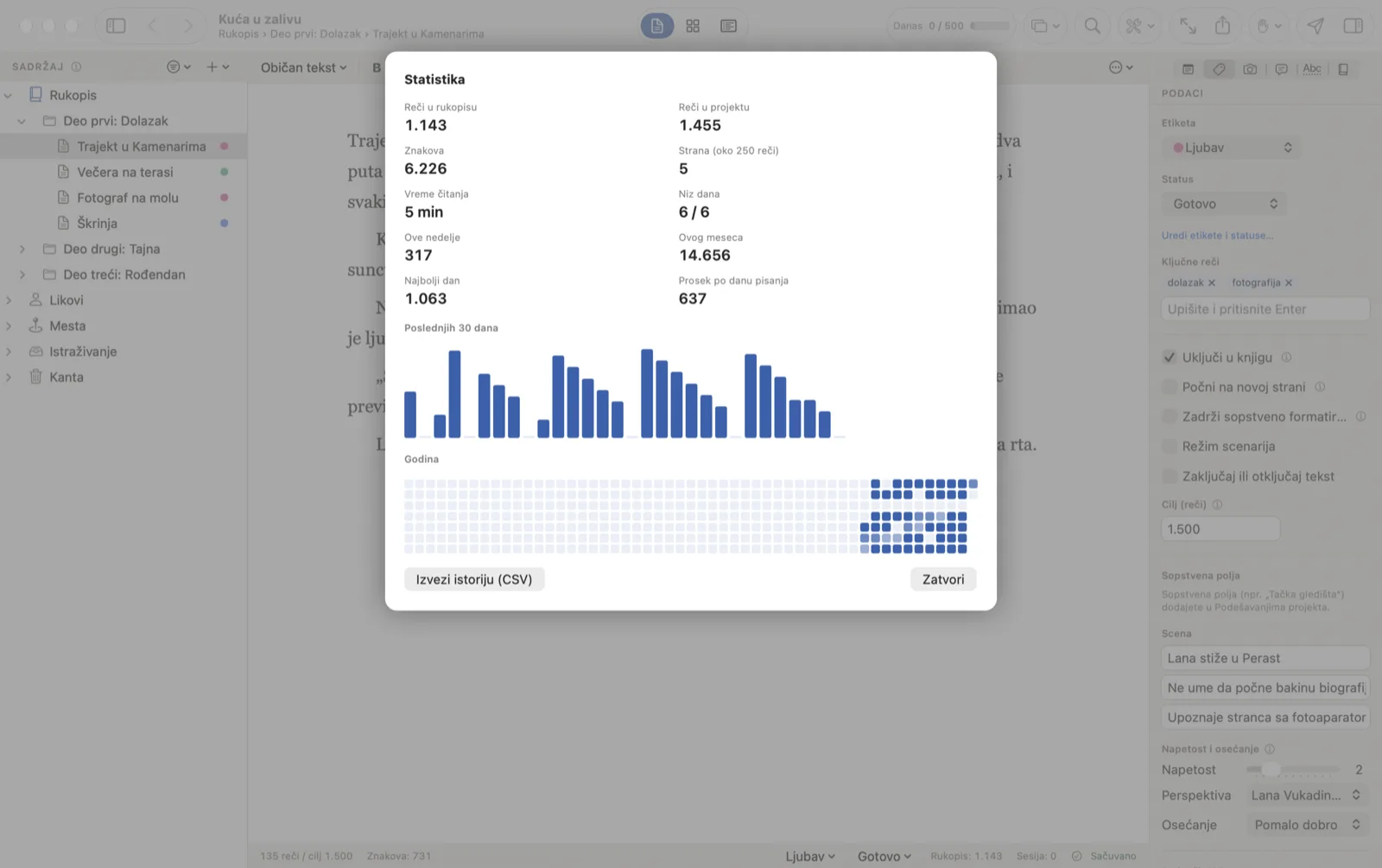Open the comments bubble tab in inspector
Screen dimensions: 1382x868
click(x=1281, y=69)
